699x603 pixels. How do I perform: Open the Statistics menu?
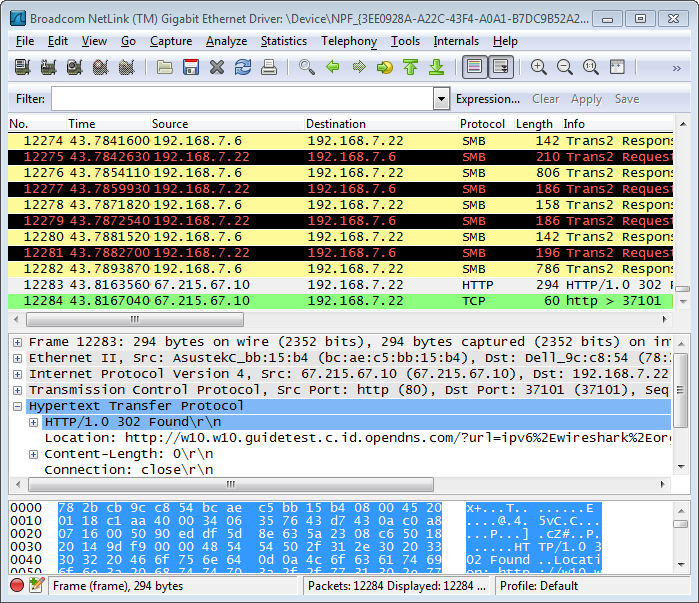284,41
